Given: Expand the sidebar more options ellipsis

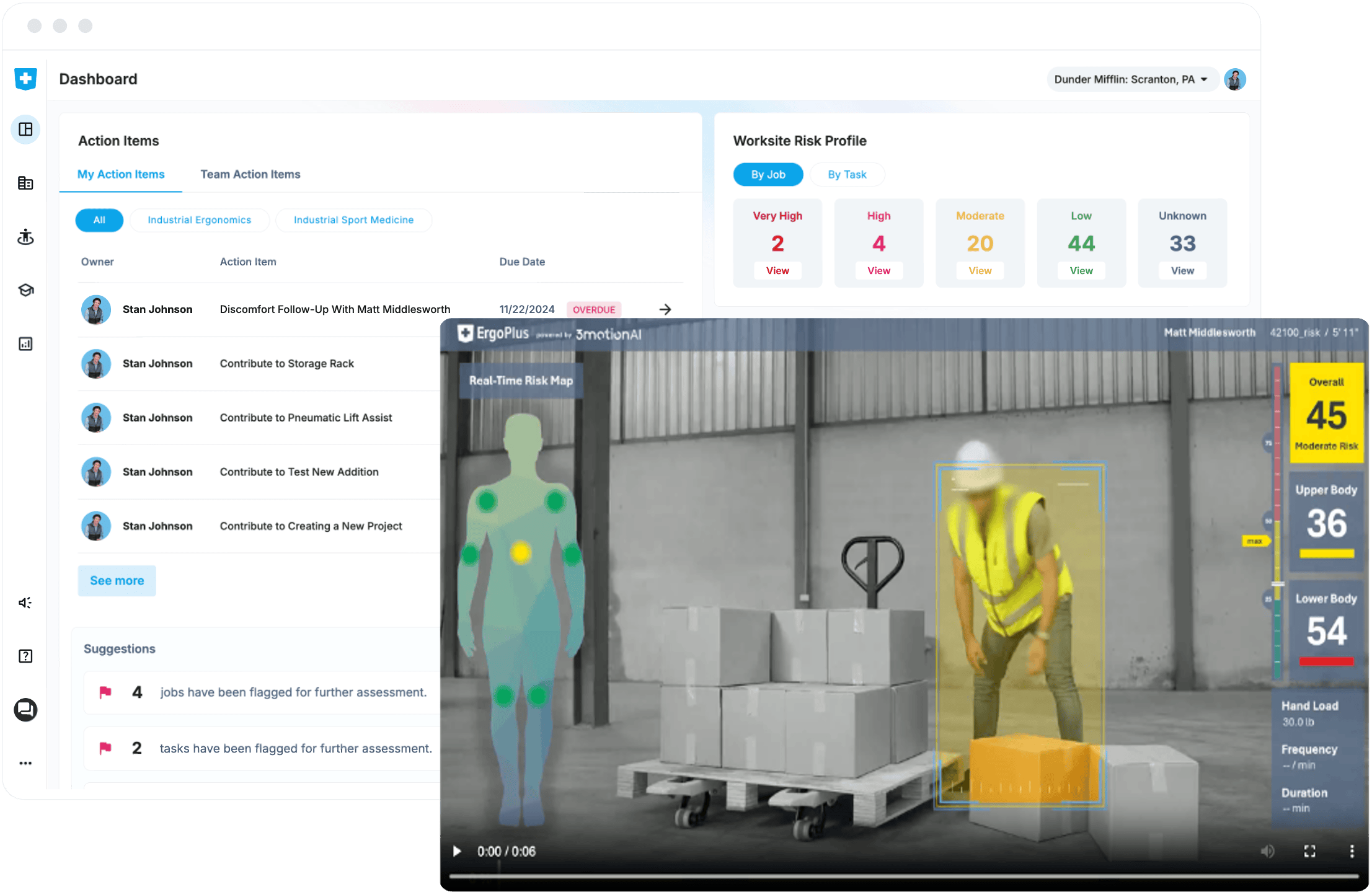Looking at the screenshot, I should coord(25,762).
